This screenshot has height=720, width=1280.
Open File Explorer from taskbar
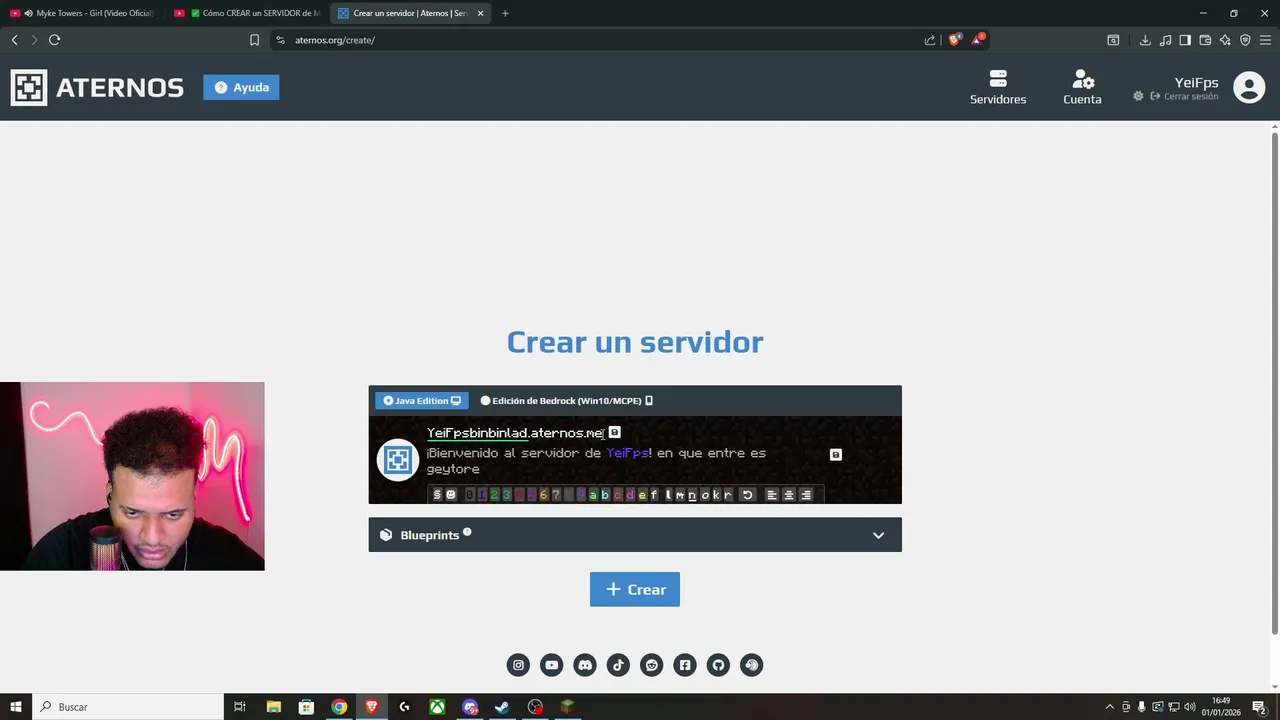[273, 707]
